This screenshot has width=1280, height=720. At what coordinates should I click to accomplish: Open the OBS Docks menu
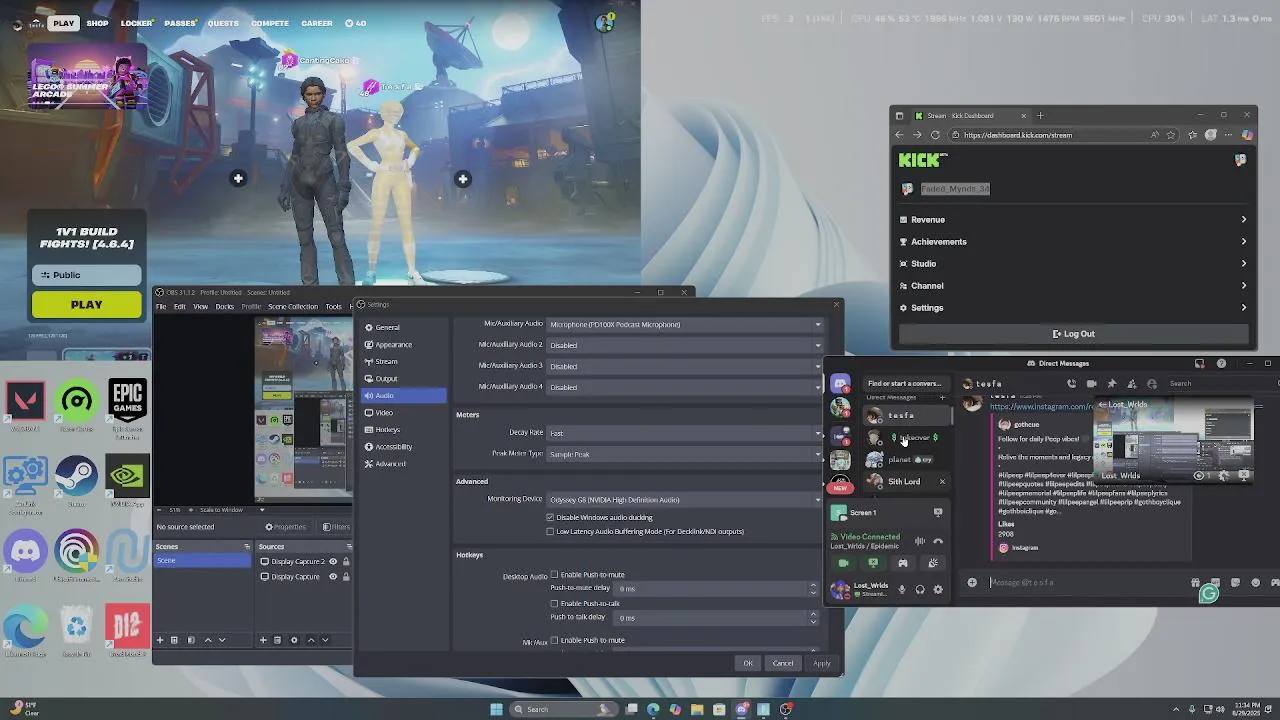pos(225,306)
